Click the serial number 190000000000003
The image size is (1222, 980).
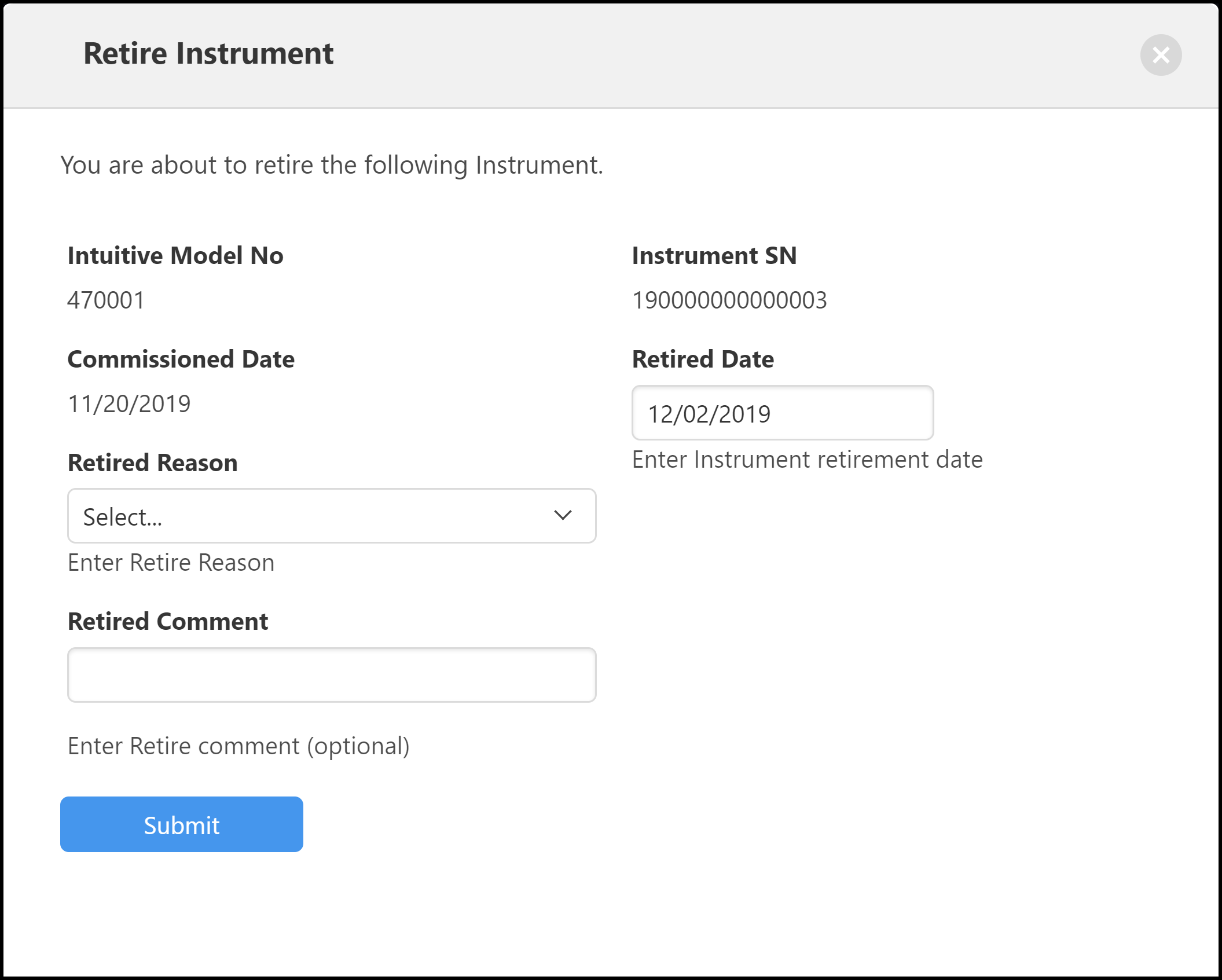[x=729, y=300]
